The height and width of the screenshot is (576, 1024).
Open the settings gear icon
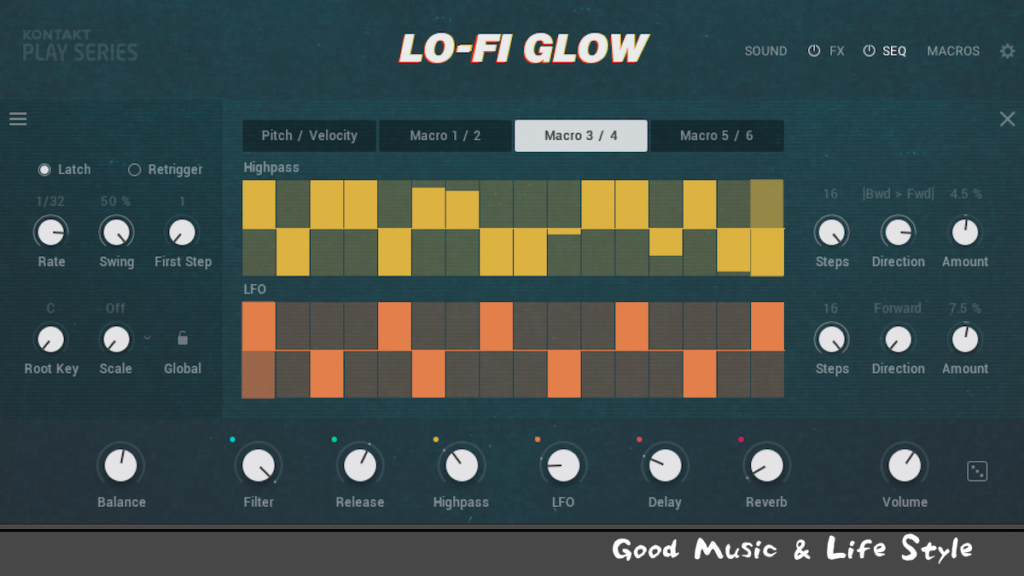coord(1007,51)
